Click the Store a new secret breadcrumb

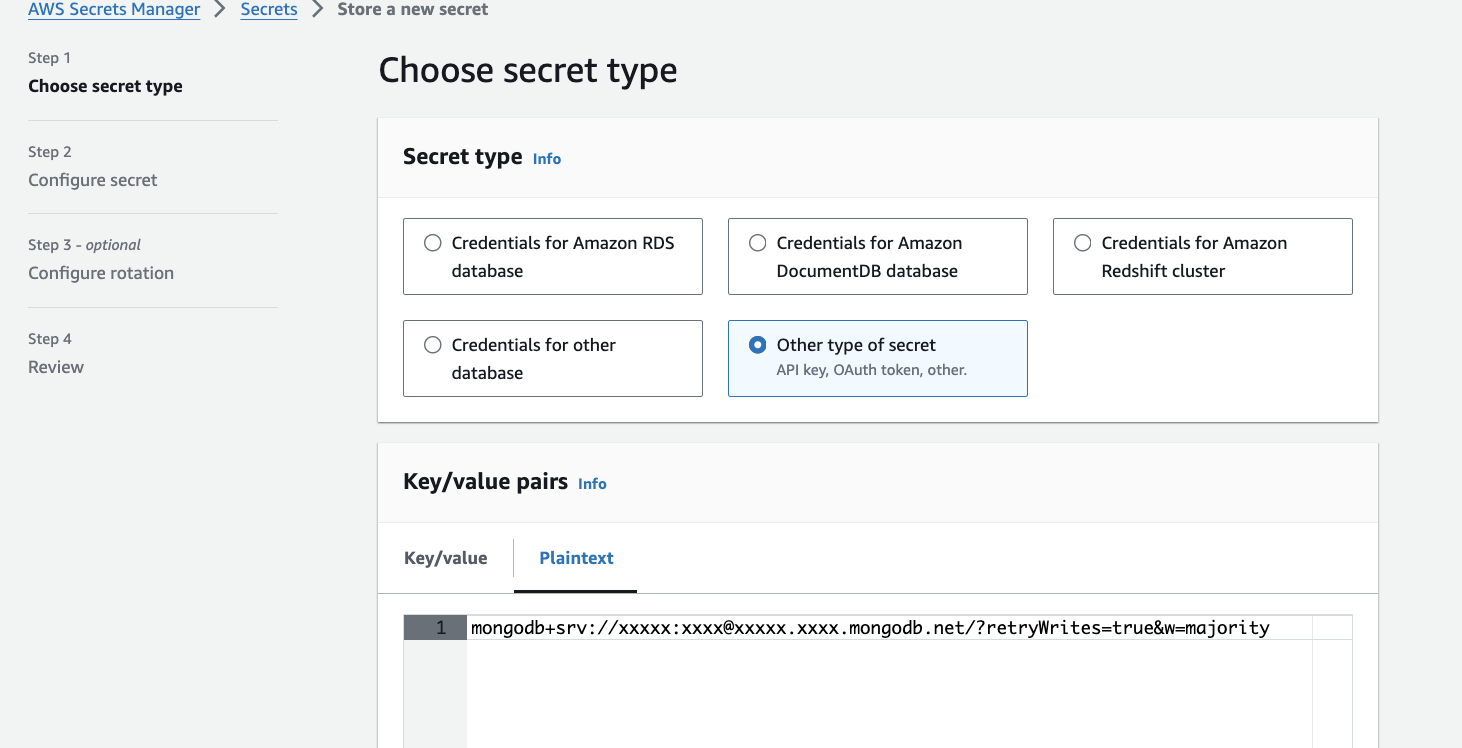coord(413,10)
